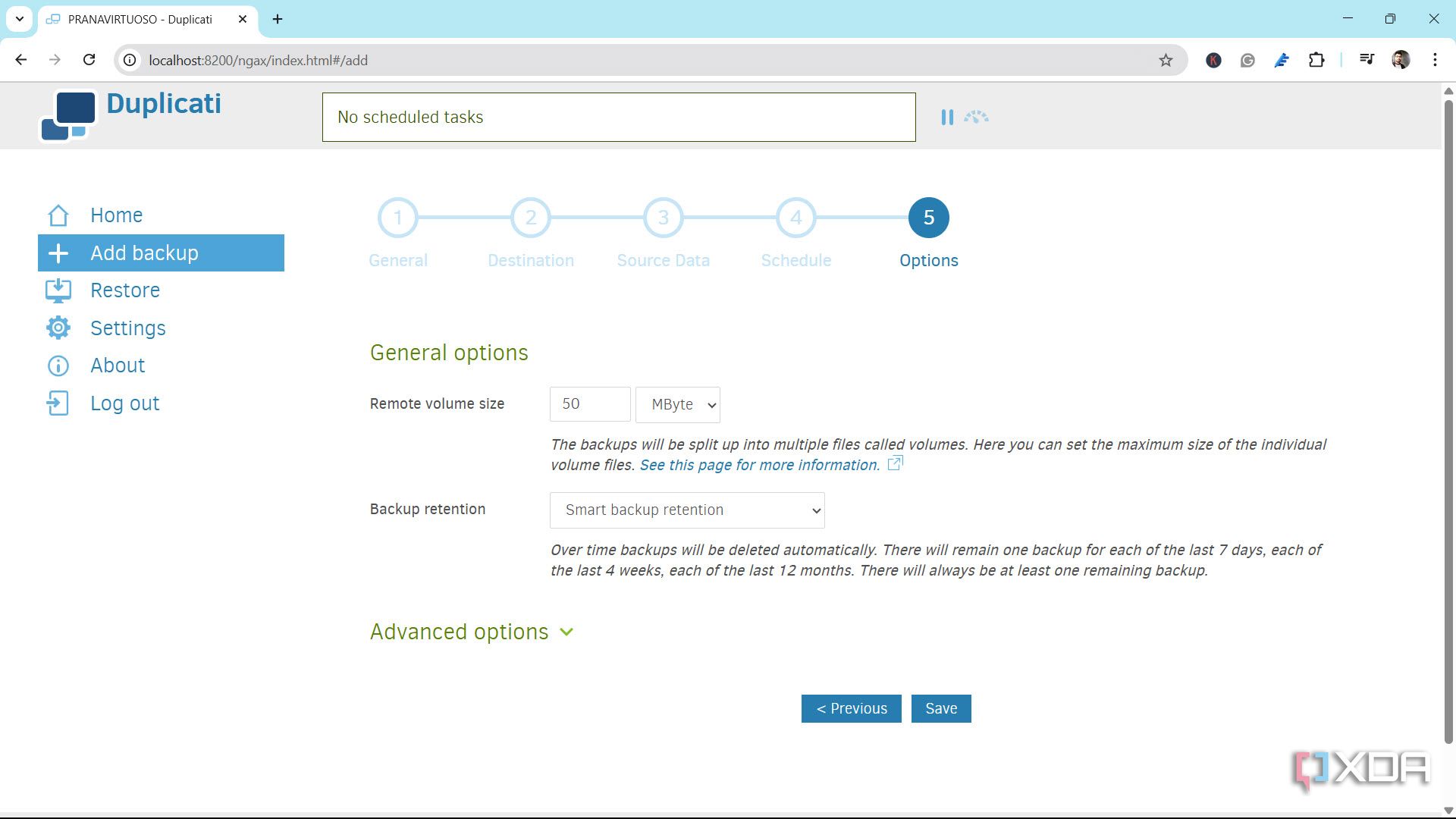The height and width of the screenshot is (819, 1456).
Task: Click the Remote volume size input field
Action: (589, 404)
